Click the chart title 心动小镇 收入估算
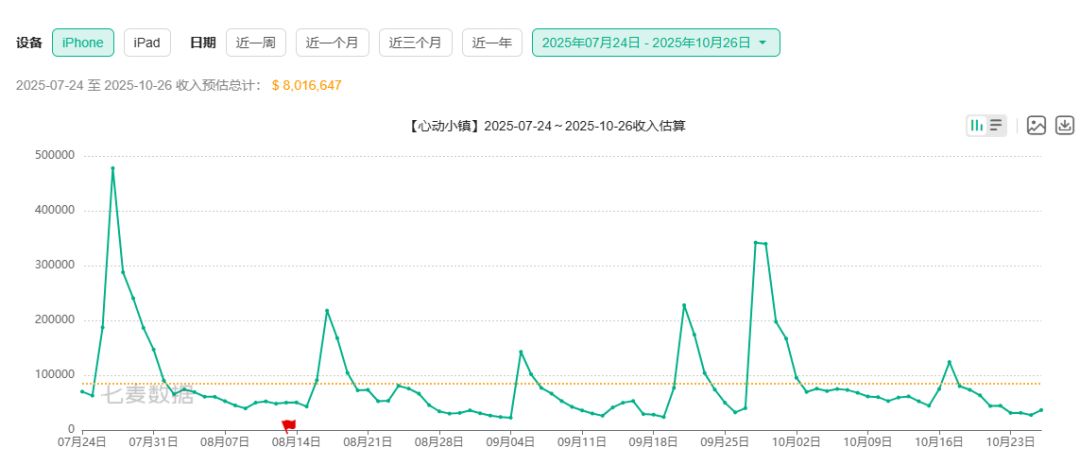Viewport: 1080px width, 465px height. pos(546,126)
